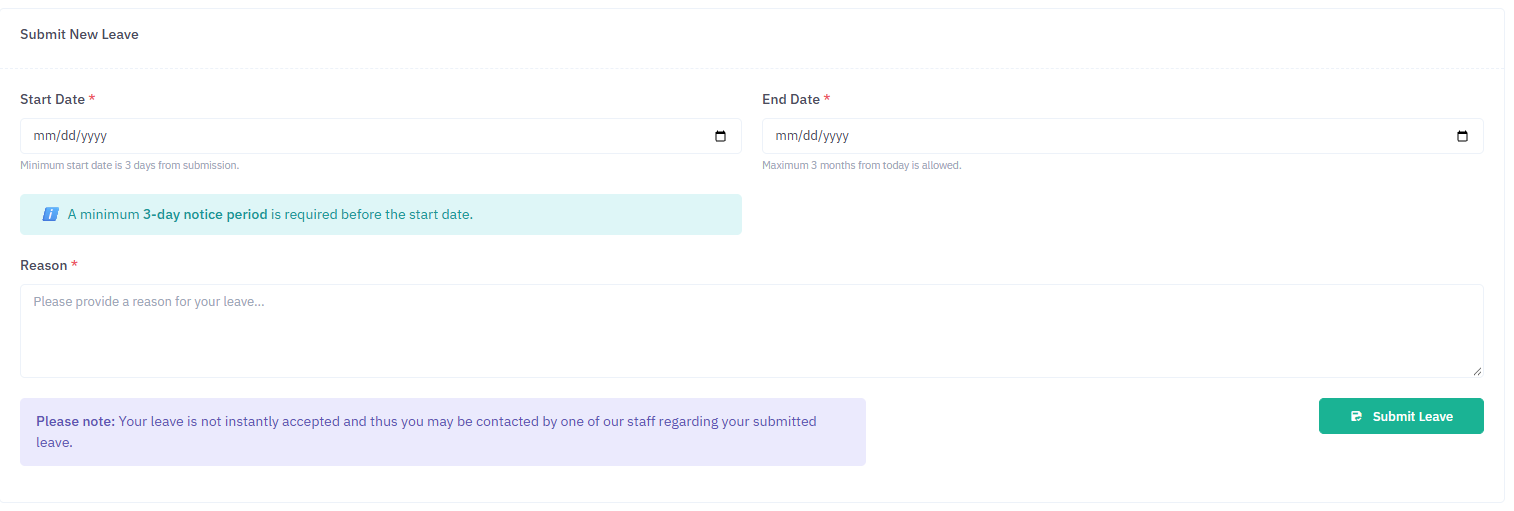Viewport: 1514px width, 511px height.
Task: Click the 'Submit New Leave' heading
Action: [79, 34]
